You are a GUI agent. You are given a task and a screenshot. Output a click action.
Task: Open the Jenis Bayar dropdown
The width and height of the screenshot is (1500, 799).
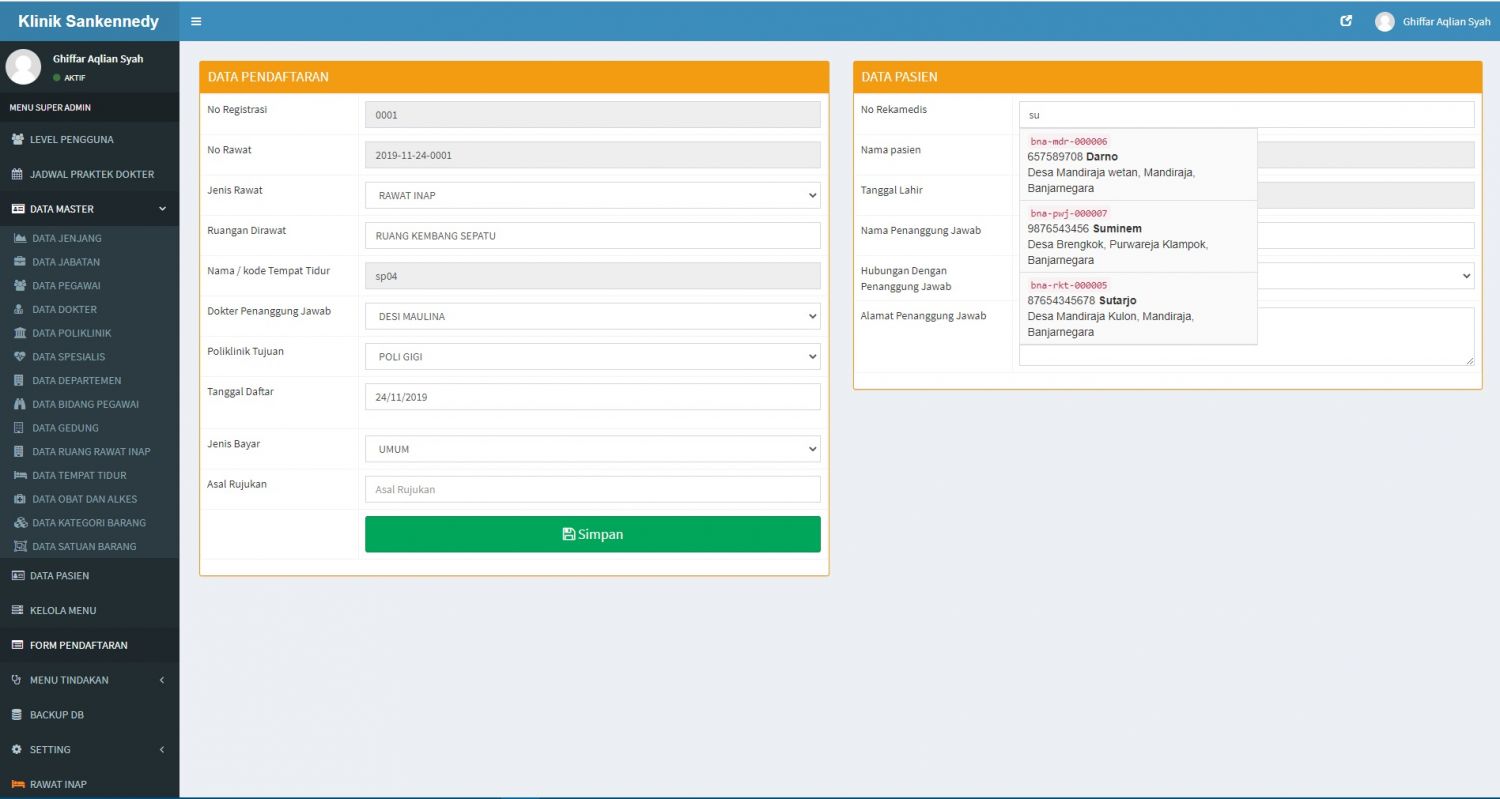point(592,448)
